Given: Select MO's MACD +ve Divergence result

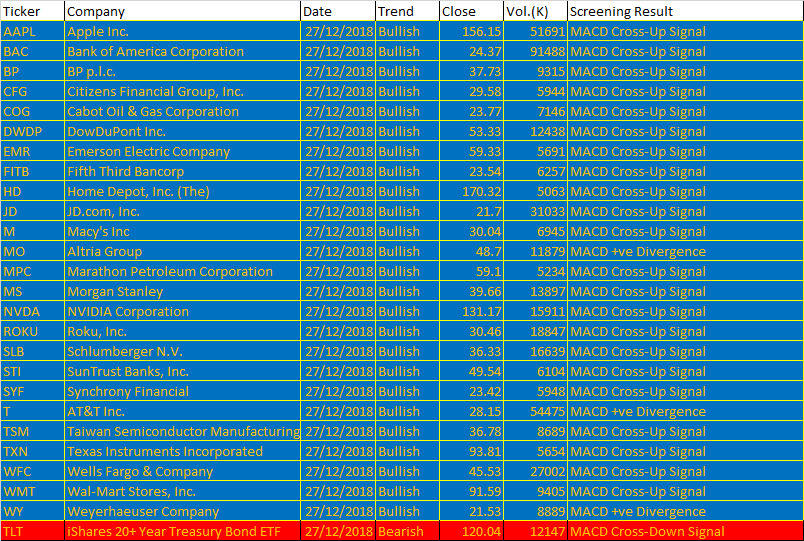Looking at the screenshot, I should (686, 251).
